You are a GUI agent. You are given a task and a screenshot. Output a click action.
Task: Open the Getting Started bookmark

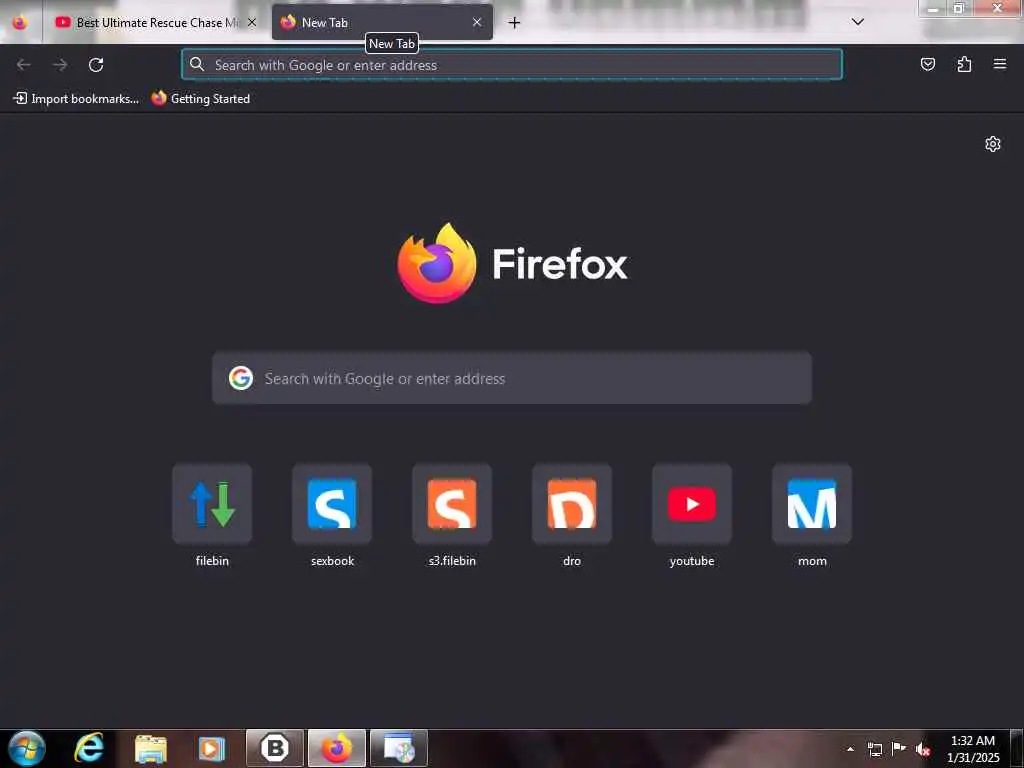click(x=200, y=99)
